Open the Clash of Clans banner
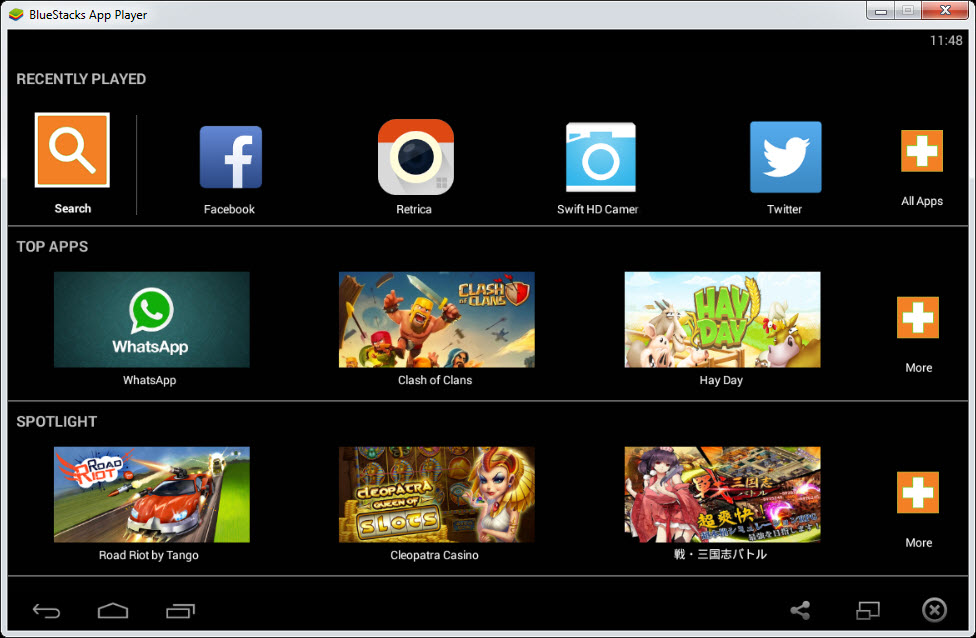This screenshot has height=638, width=976. [x=436, y=319]
